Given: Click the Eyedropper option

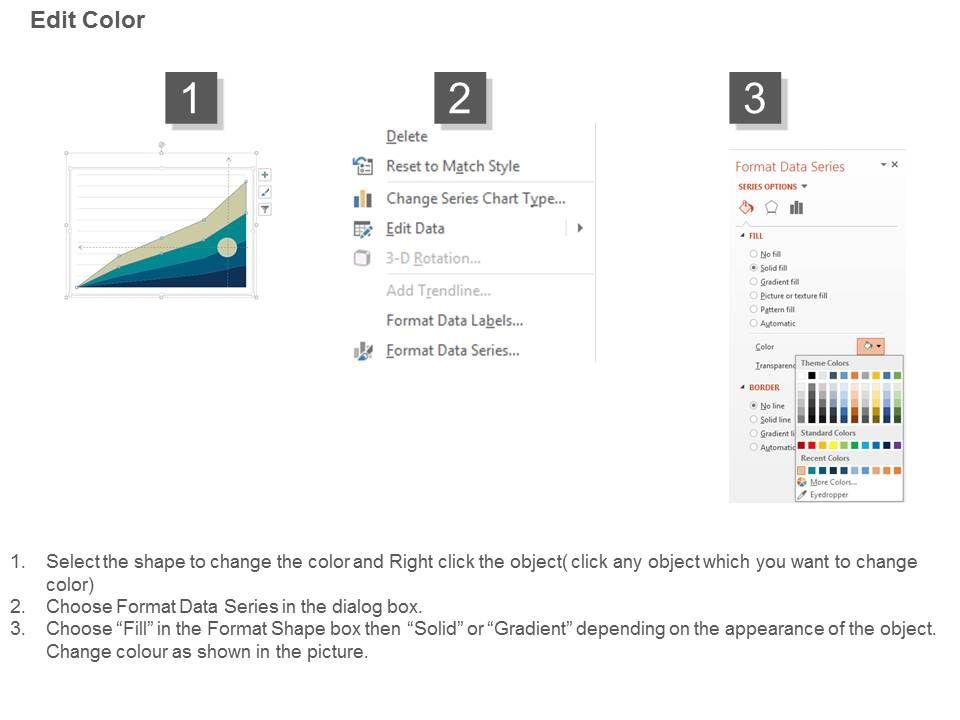Looking at the screenshot, I should (828, 494).
